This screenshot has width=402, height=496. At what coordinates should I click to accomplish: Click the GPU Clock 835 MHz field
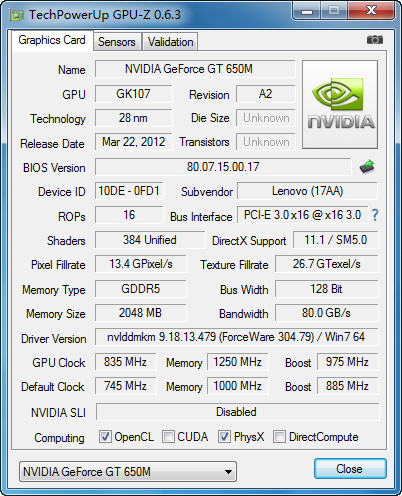126,362
